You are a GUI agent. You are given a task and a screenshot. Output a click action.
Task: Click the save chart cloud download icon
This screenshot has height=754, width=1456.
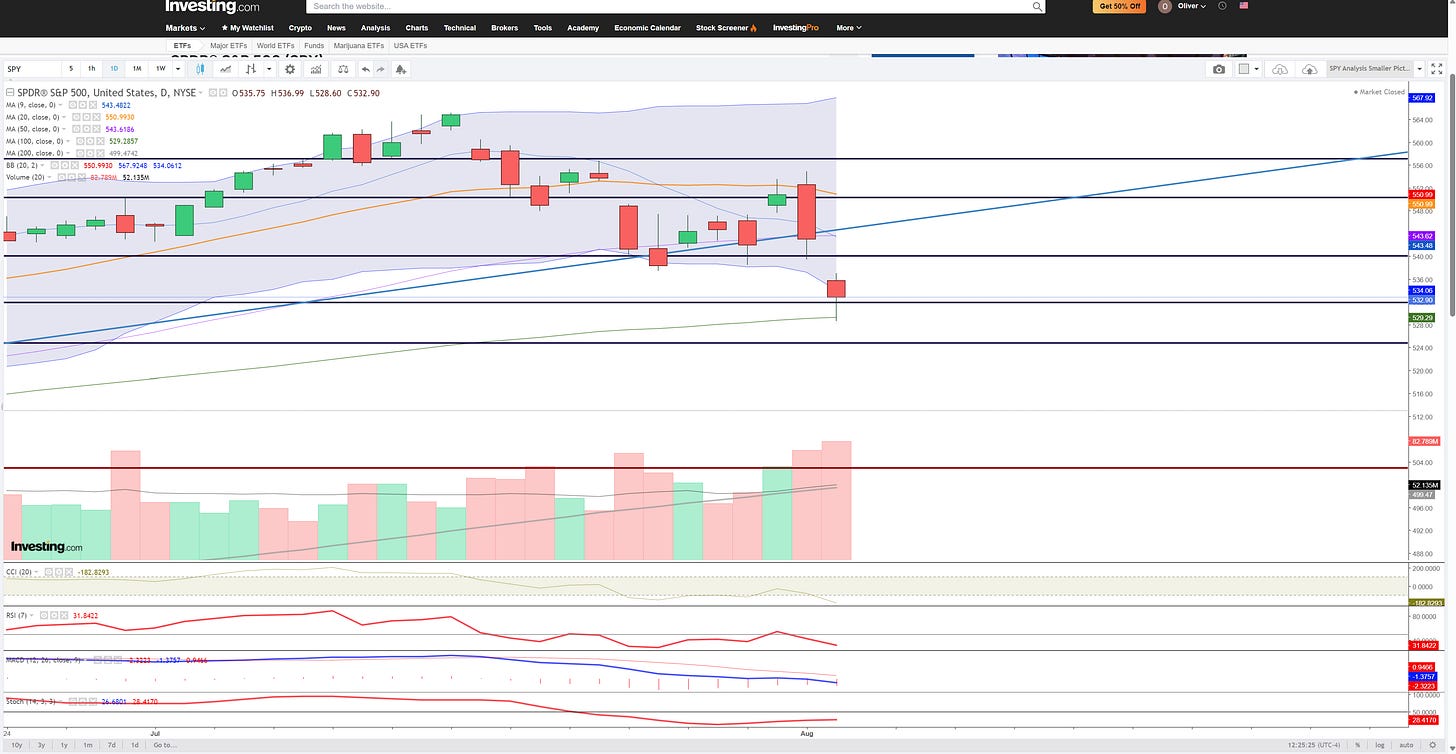1280,69
